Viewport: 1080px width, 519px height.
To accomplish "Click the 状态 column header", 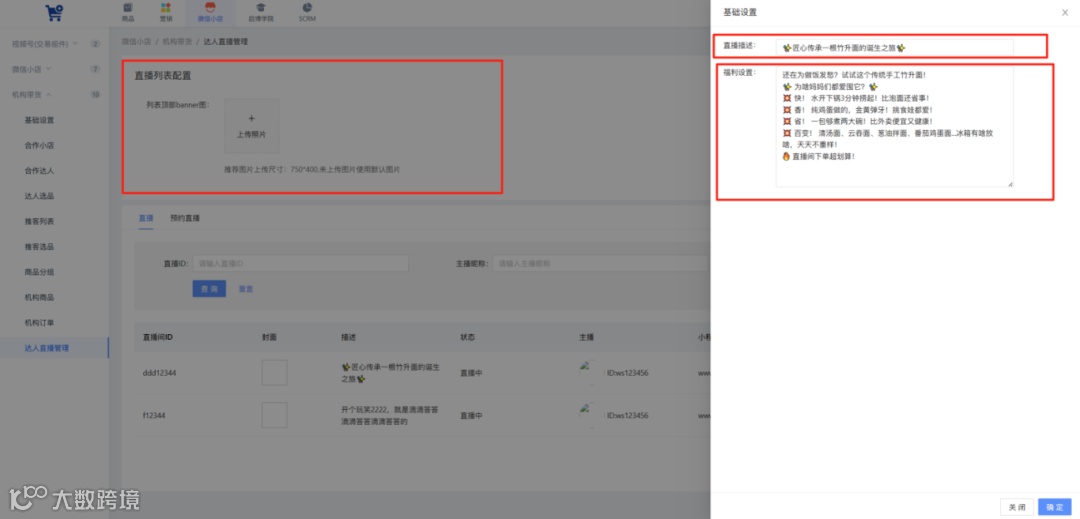I will 468,337.
